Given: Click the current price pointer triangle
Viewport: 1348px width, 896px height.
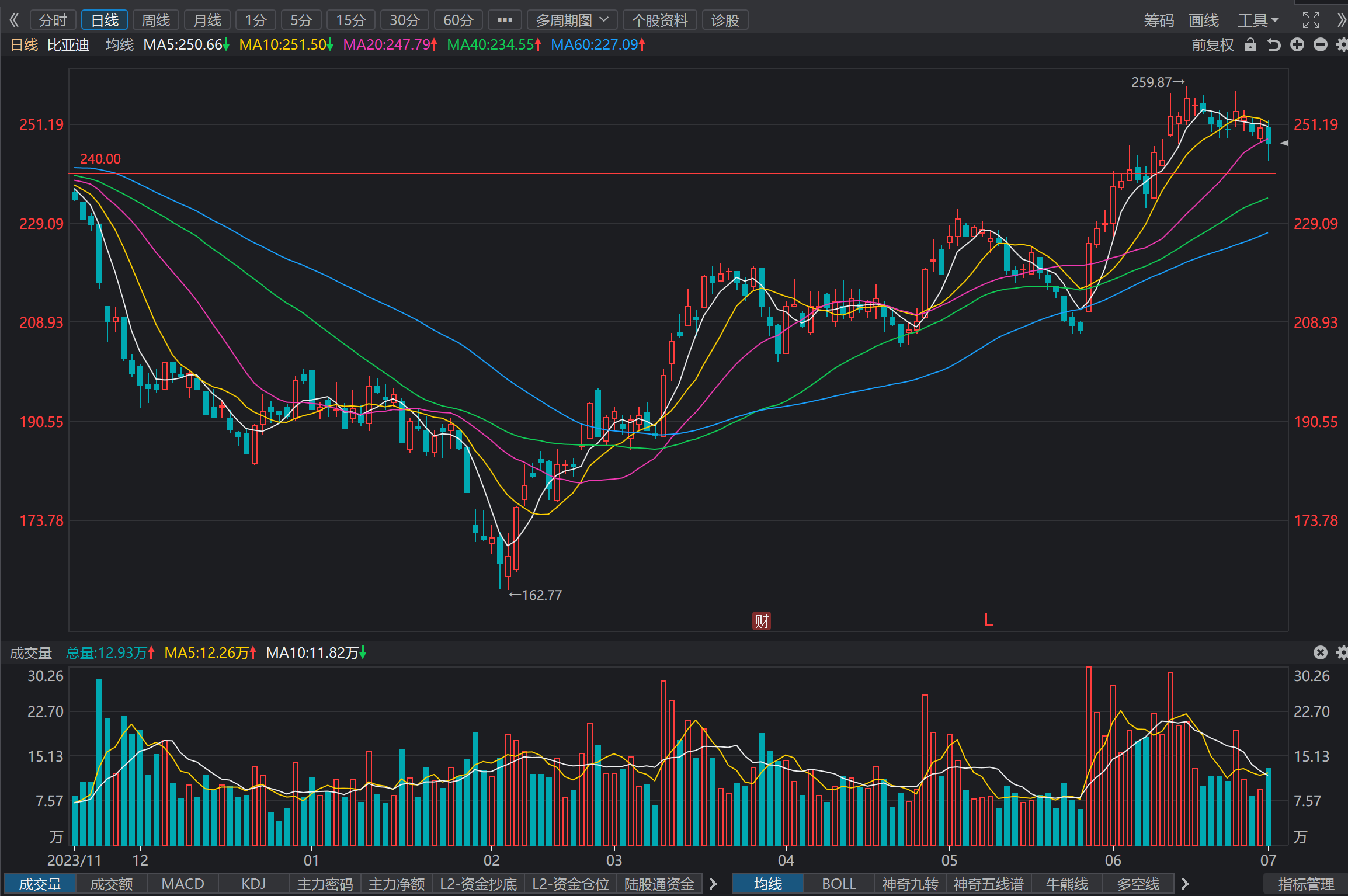Looking at the screenshot, I should (x=1284, y=143).
